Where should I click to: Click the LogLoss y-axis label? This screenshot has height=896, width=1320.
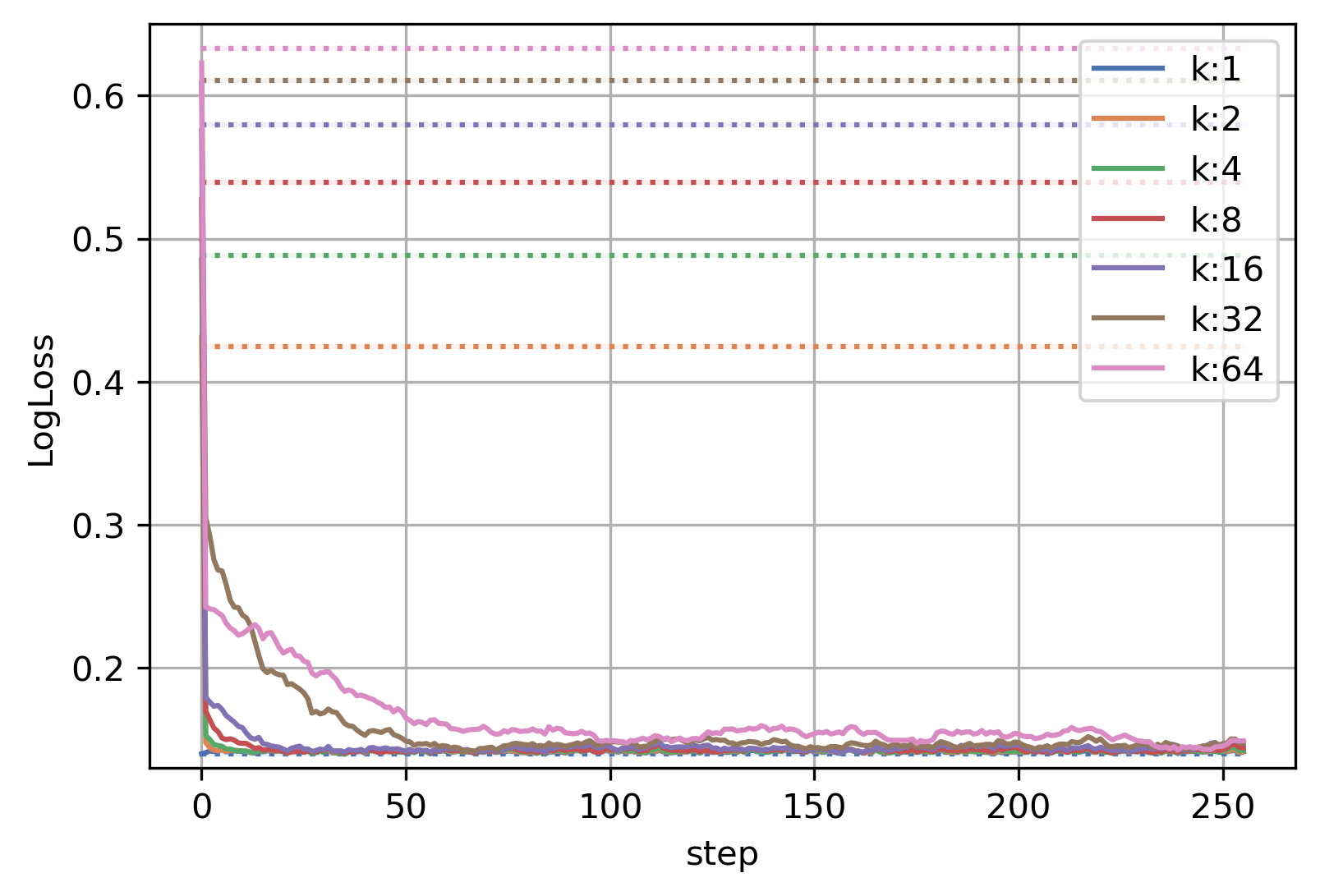pyautogui.click(x=42, y=400)
